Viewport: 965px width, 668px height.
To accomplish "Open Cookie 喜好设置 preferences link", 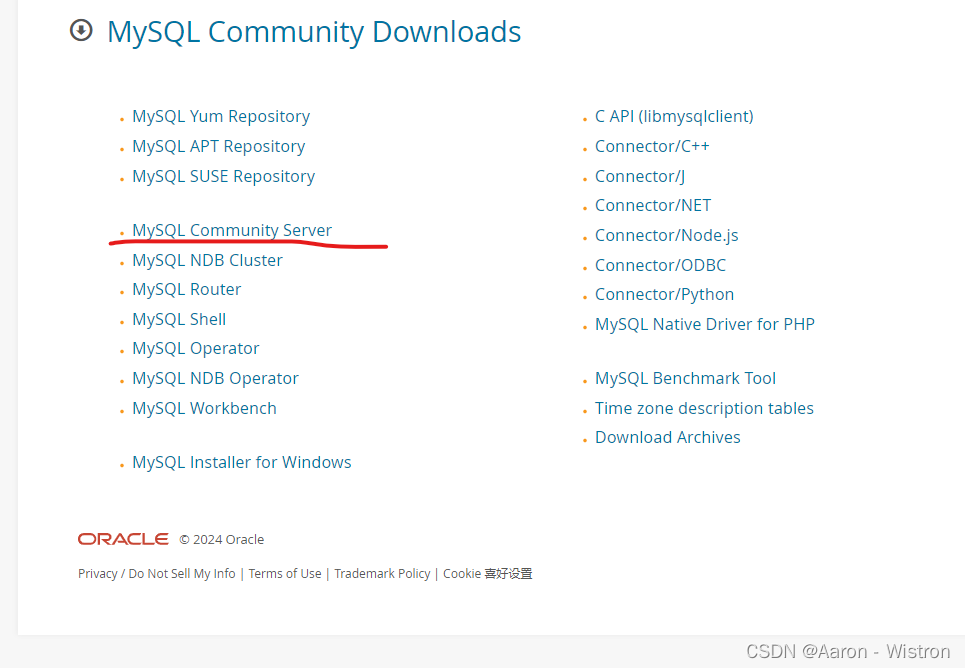I will click(487, 574).
